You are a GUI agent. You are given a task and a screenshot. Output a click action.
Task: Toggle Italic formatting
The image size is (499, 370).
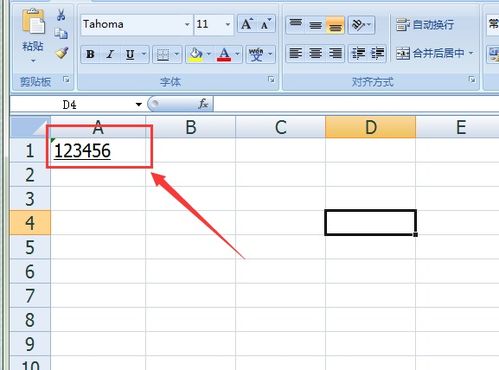pos(110,54)
